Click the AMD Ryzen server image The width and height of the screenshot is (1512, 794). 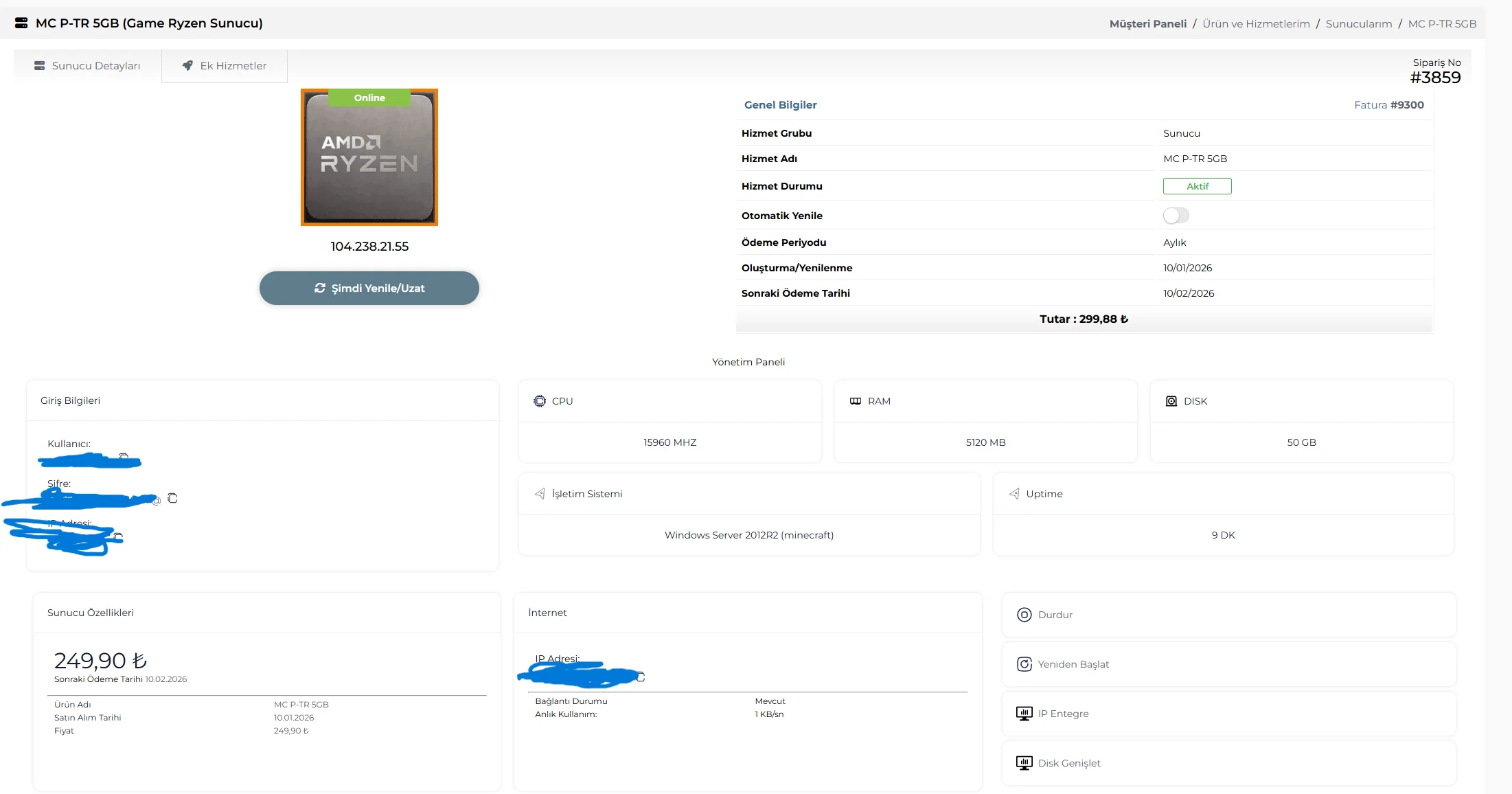pos(369,158)
